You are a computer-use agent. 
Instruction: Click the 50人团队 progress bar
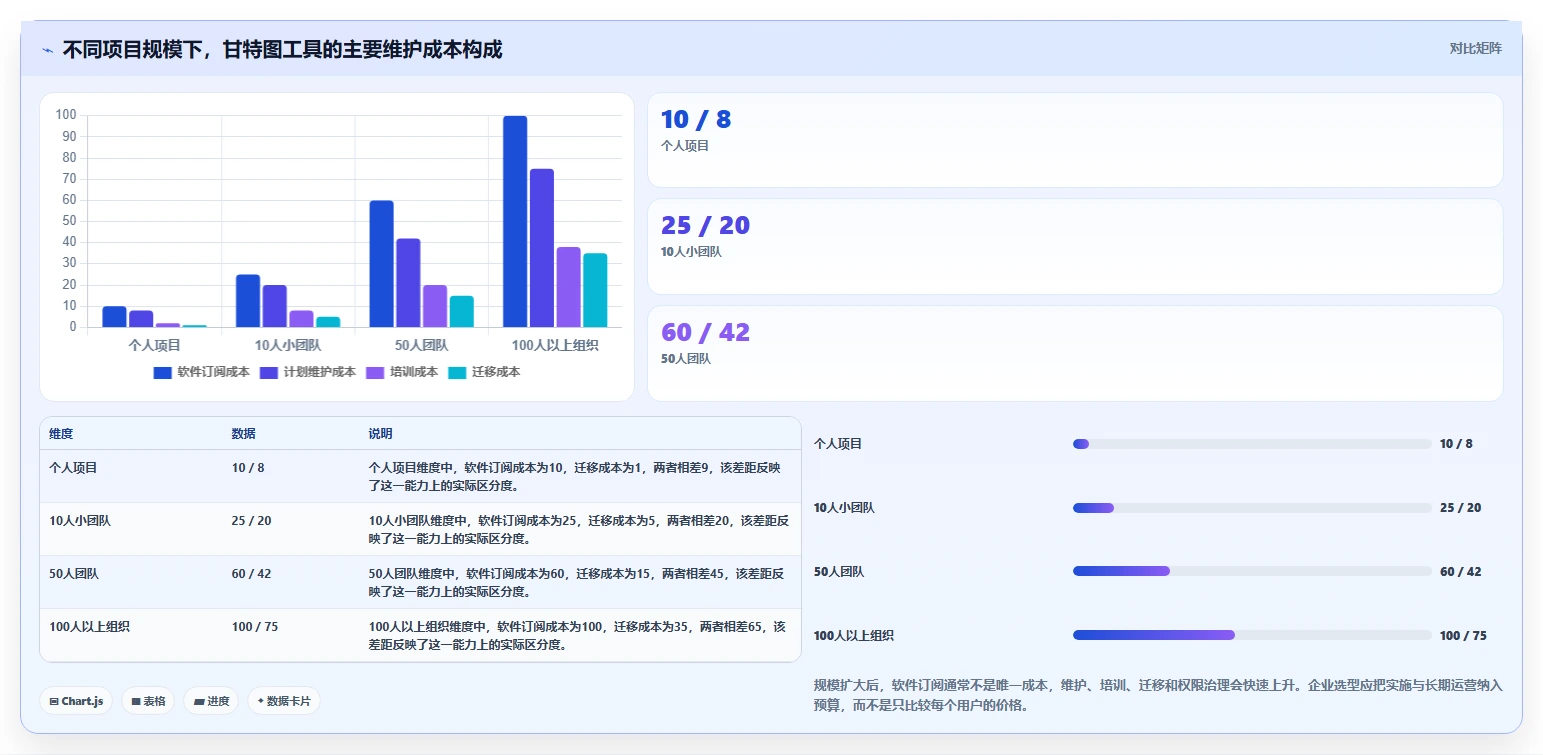(x=1252, y=572)
